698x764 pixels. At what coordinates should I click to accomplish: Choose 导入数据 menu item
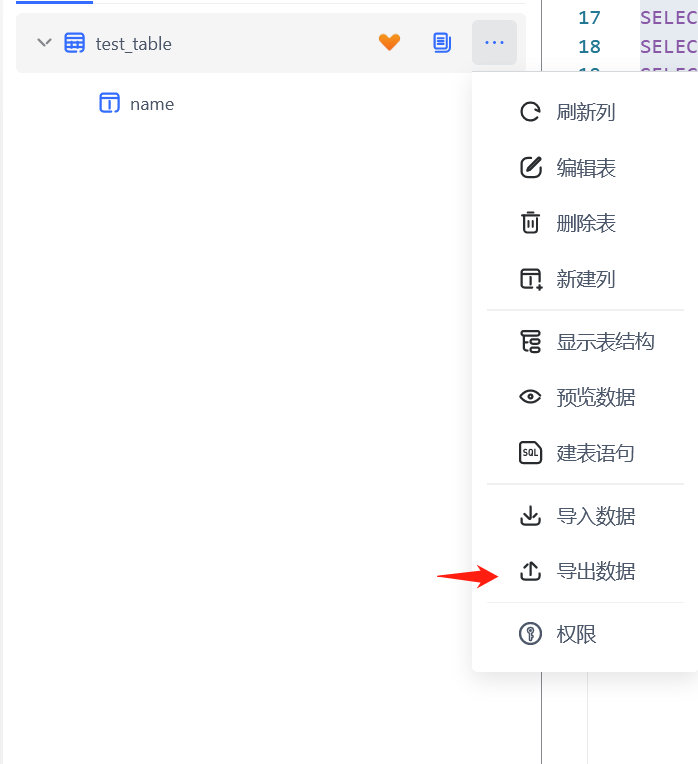tap(585, 516)
